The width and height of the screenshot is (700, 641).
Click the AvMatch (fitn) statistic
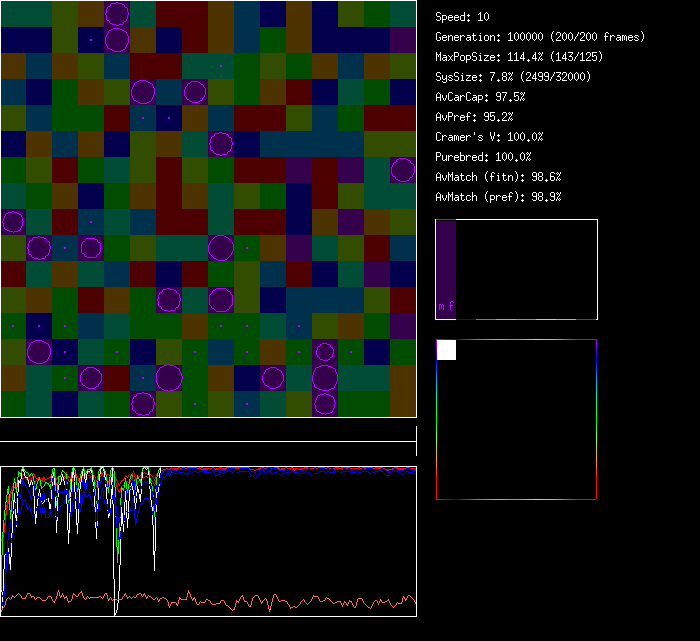498,177
